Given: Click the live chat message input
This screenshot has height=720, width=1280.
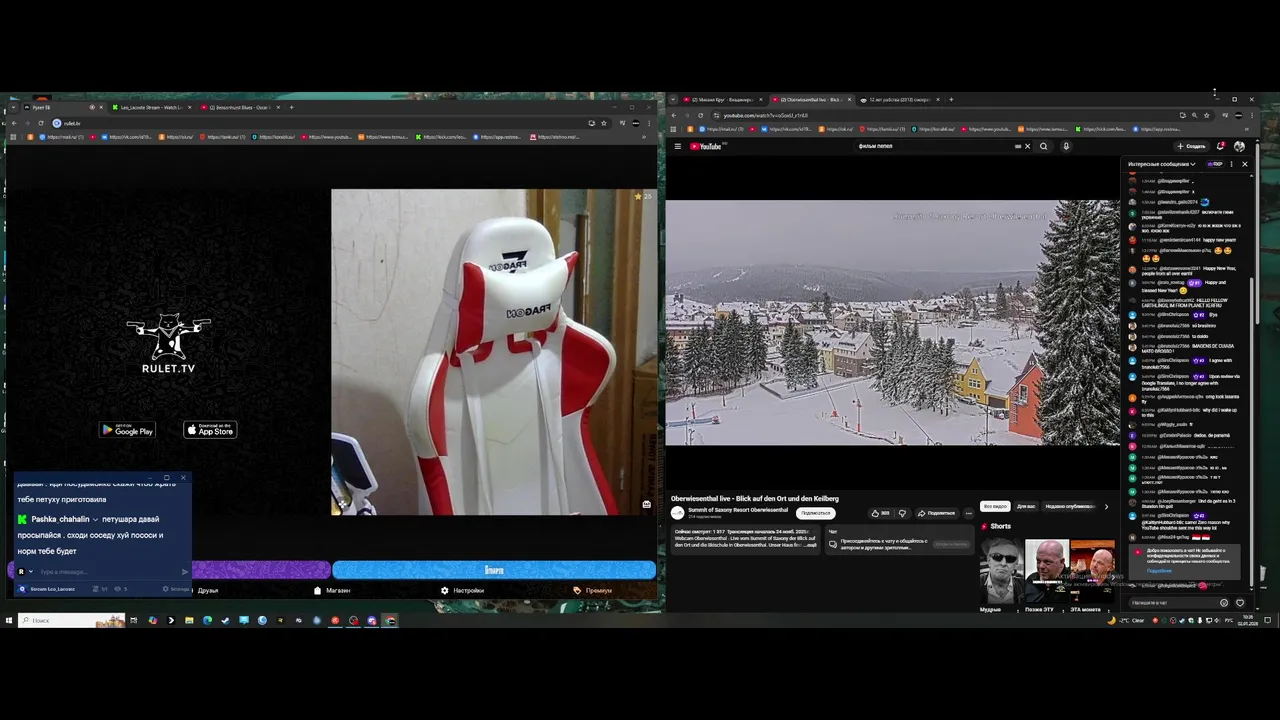Looking at the screenshot, I should tap(1173, 603).
